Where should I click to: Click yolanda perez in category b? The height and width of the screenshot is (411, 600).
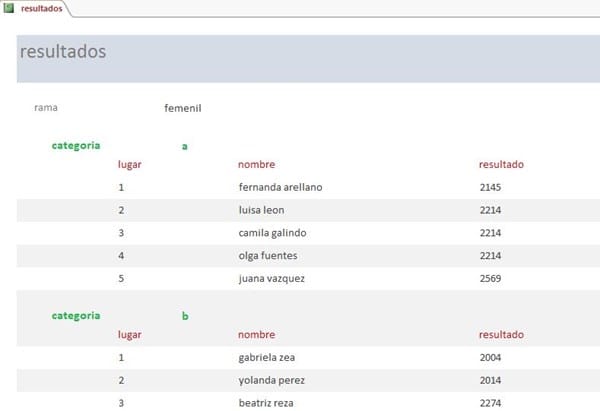[x=270, y=380]
